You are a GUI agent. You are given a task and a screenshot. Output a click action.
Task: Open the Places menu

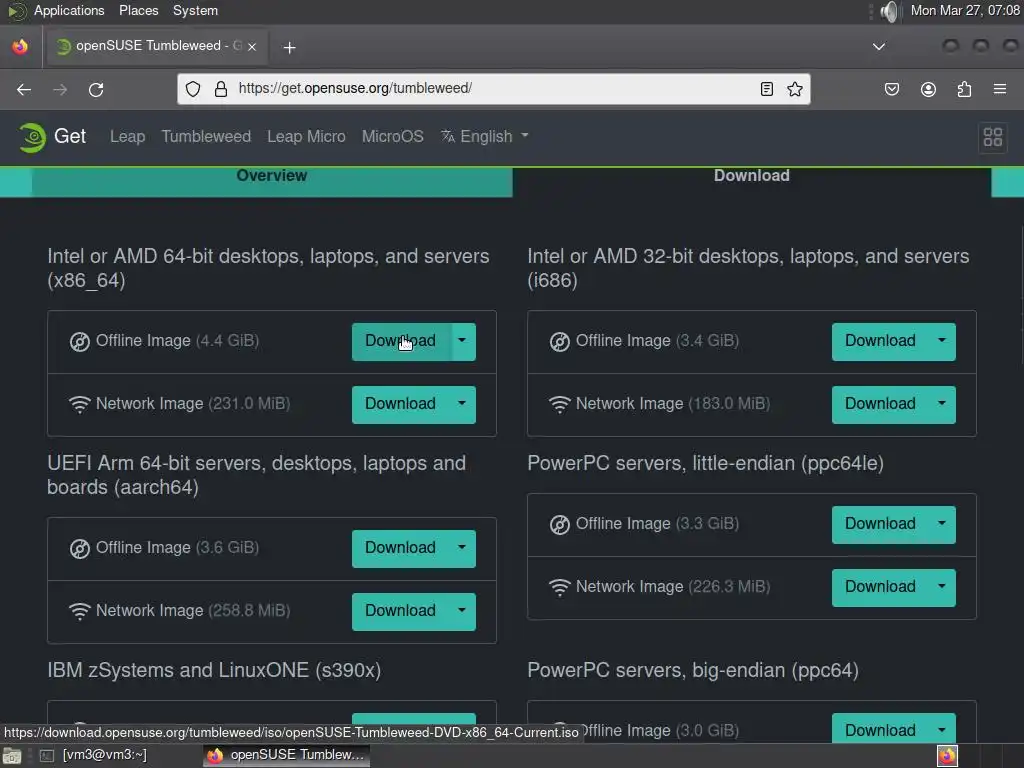[138, 10]
